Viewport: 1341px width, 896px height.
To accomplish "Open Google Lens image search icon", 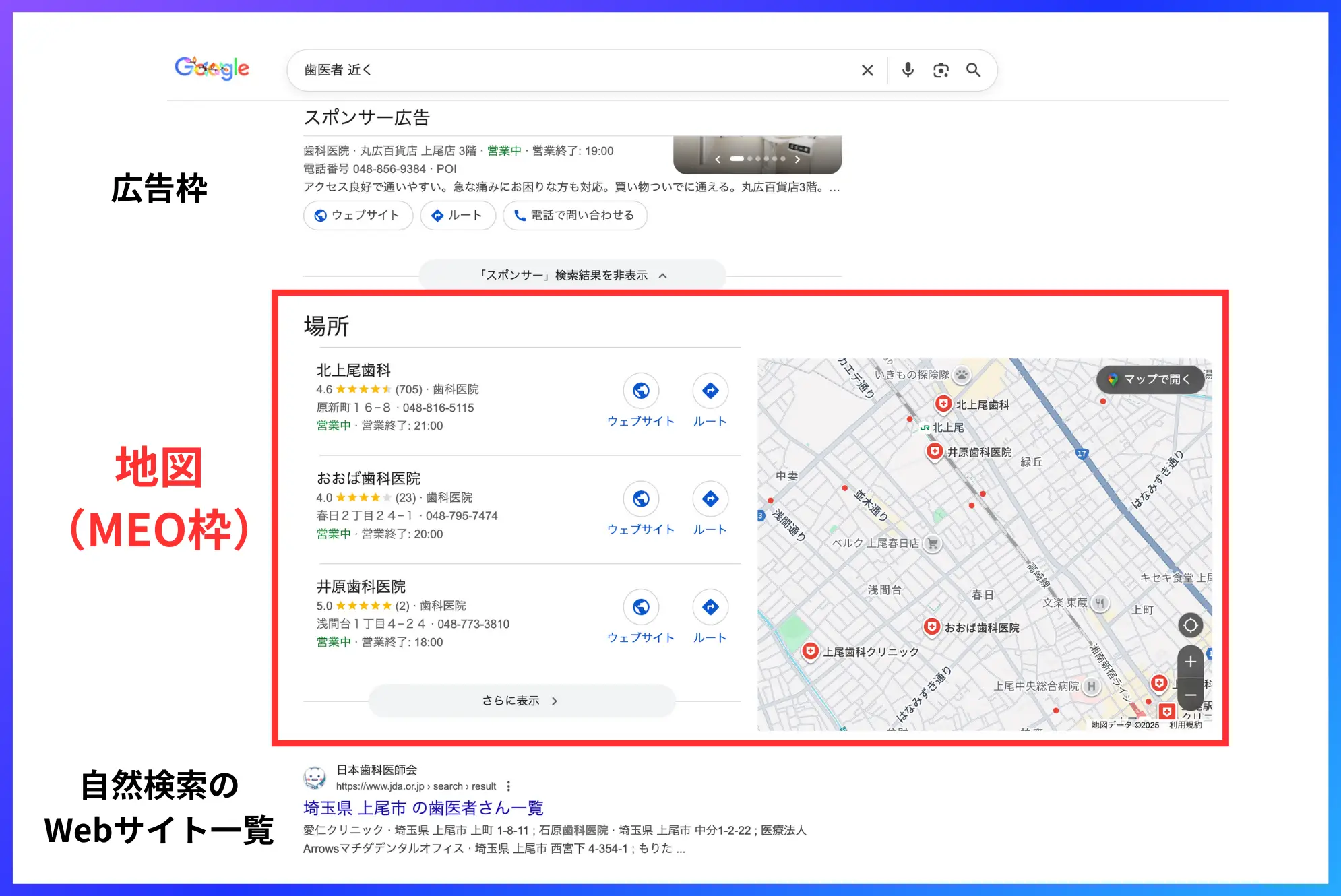I will click(941, 70).
